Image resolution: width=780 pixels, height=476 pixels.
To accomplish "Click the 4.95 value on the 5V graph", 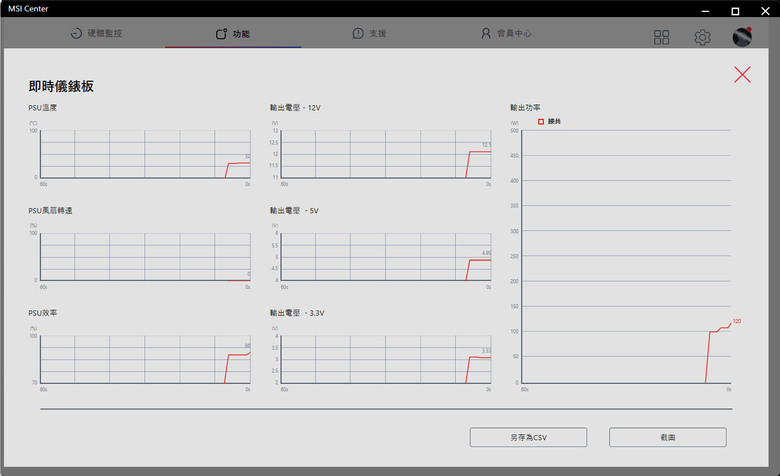I will [x=486, y=253].
